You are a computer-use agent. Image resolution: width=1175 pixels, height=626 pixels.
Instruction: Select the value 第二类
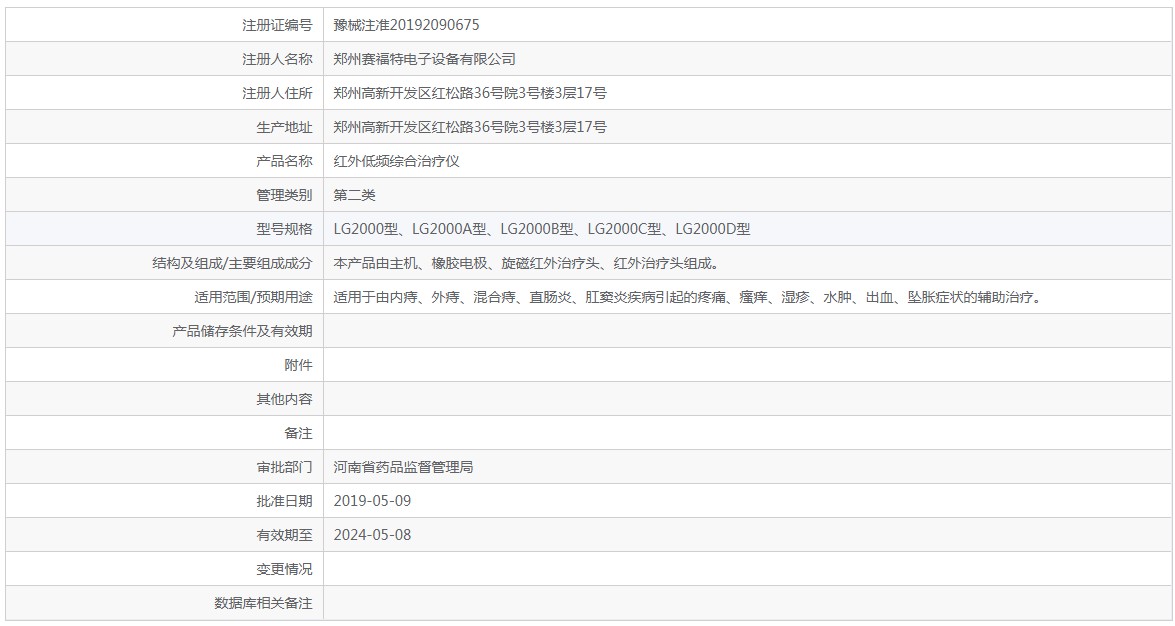coord(354,195)
